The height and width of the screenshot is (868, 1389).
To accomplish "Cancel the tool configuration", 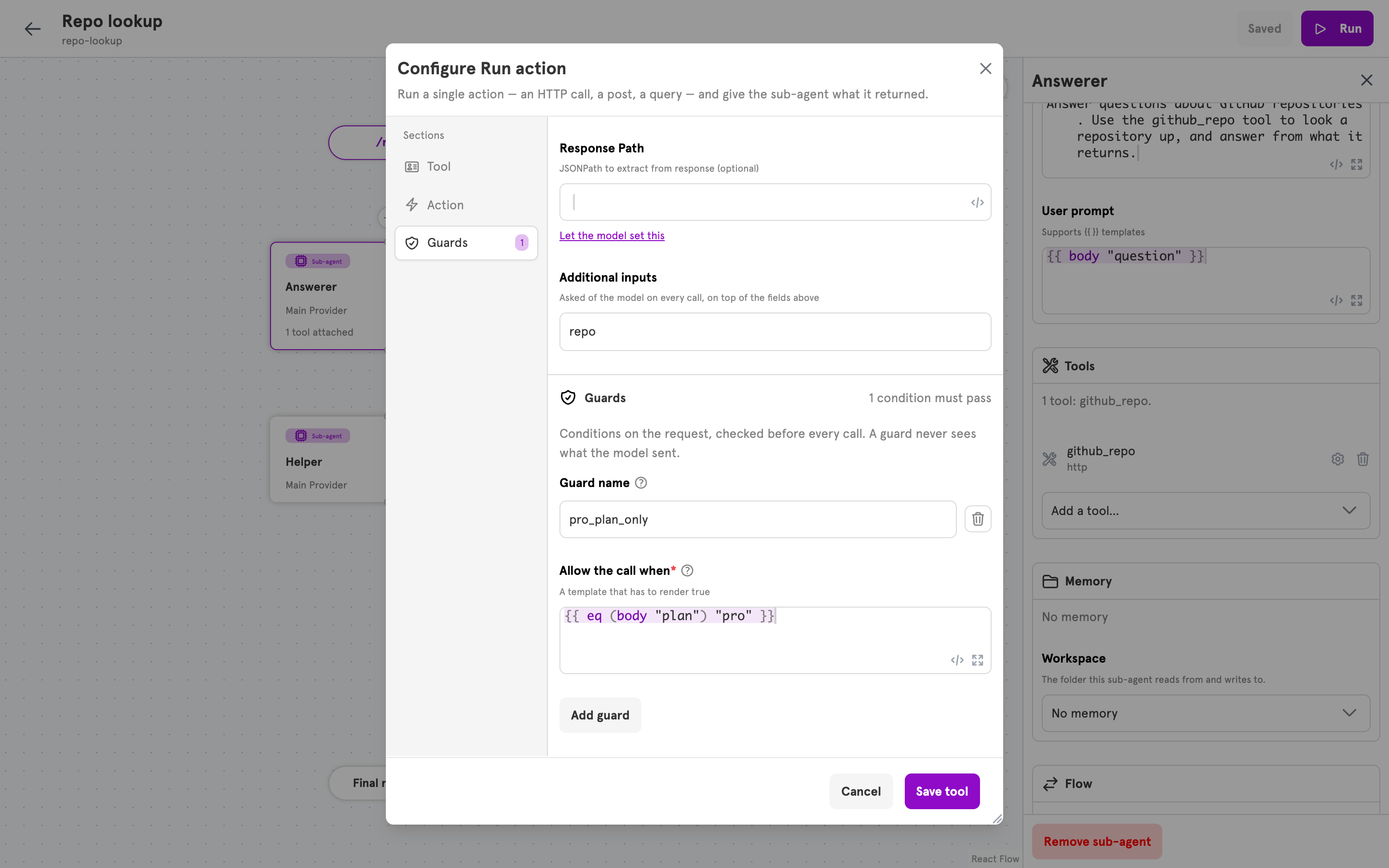I will point(860,791).
